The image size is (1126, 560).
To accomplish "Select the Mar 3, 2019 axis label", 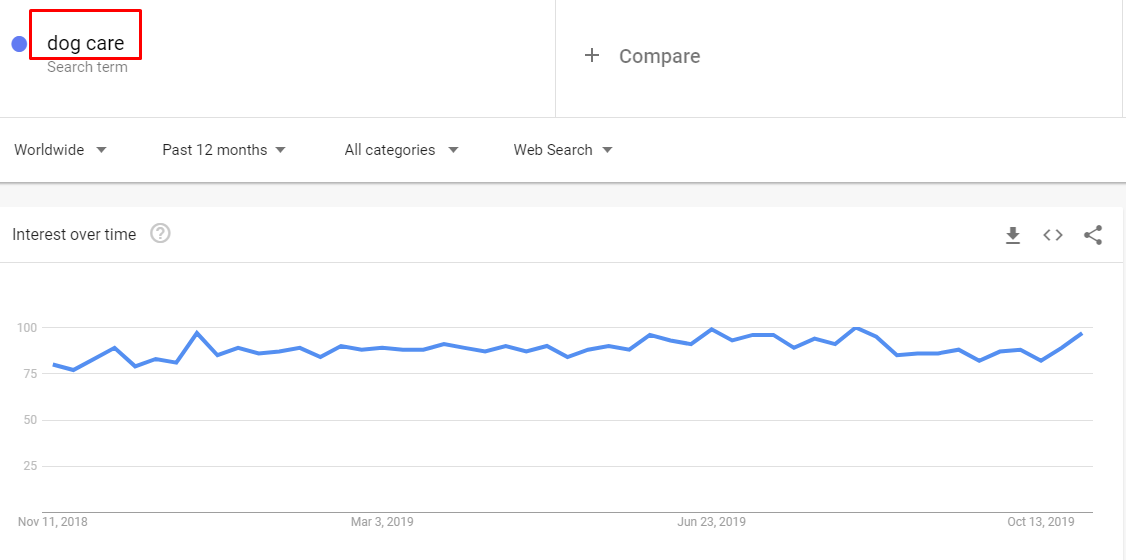I will [x=382, y=522].
